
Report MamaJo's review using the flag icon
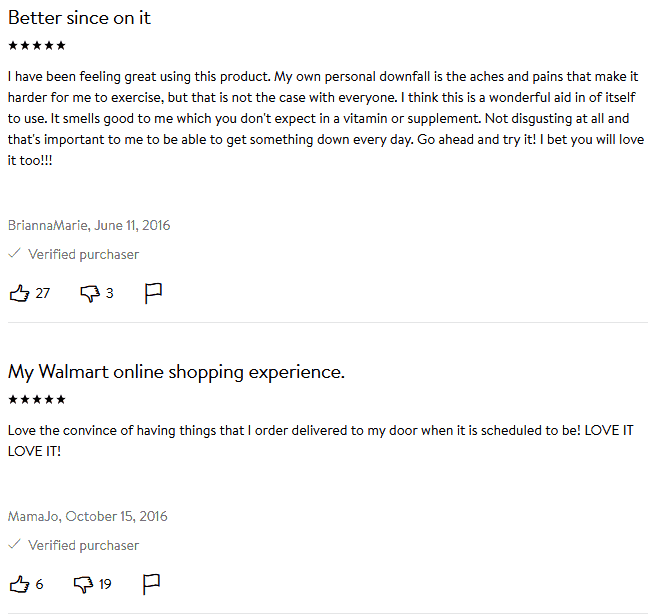coord(151,584)
